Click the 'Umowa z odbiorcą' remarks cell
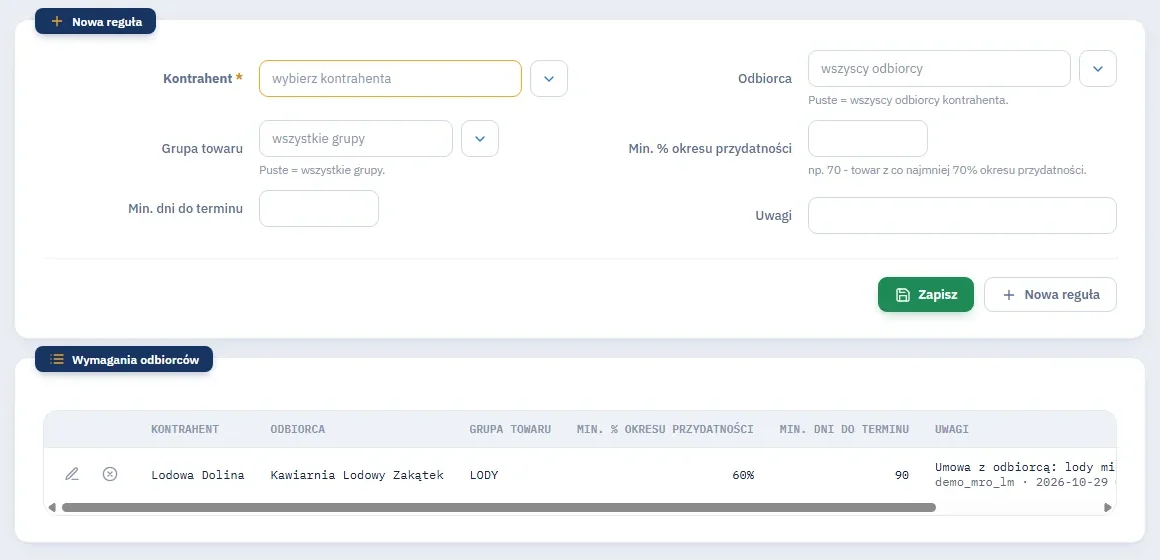Screen dimensions: 1160x560 1025,474
